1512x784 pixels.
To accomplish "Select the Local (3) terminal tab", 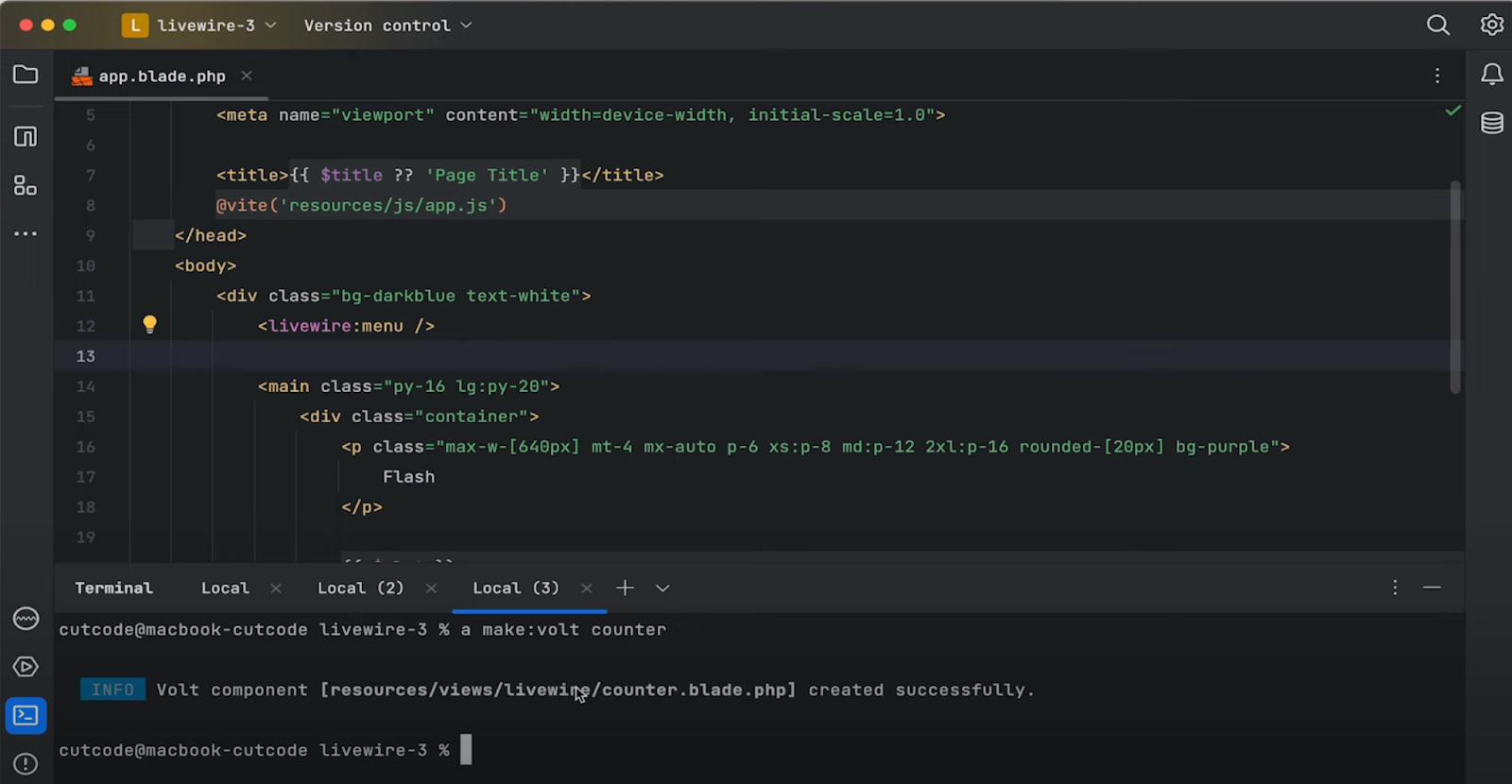I will 515,588.
